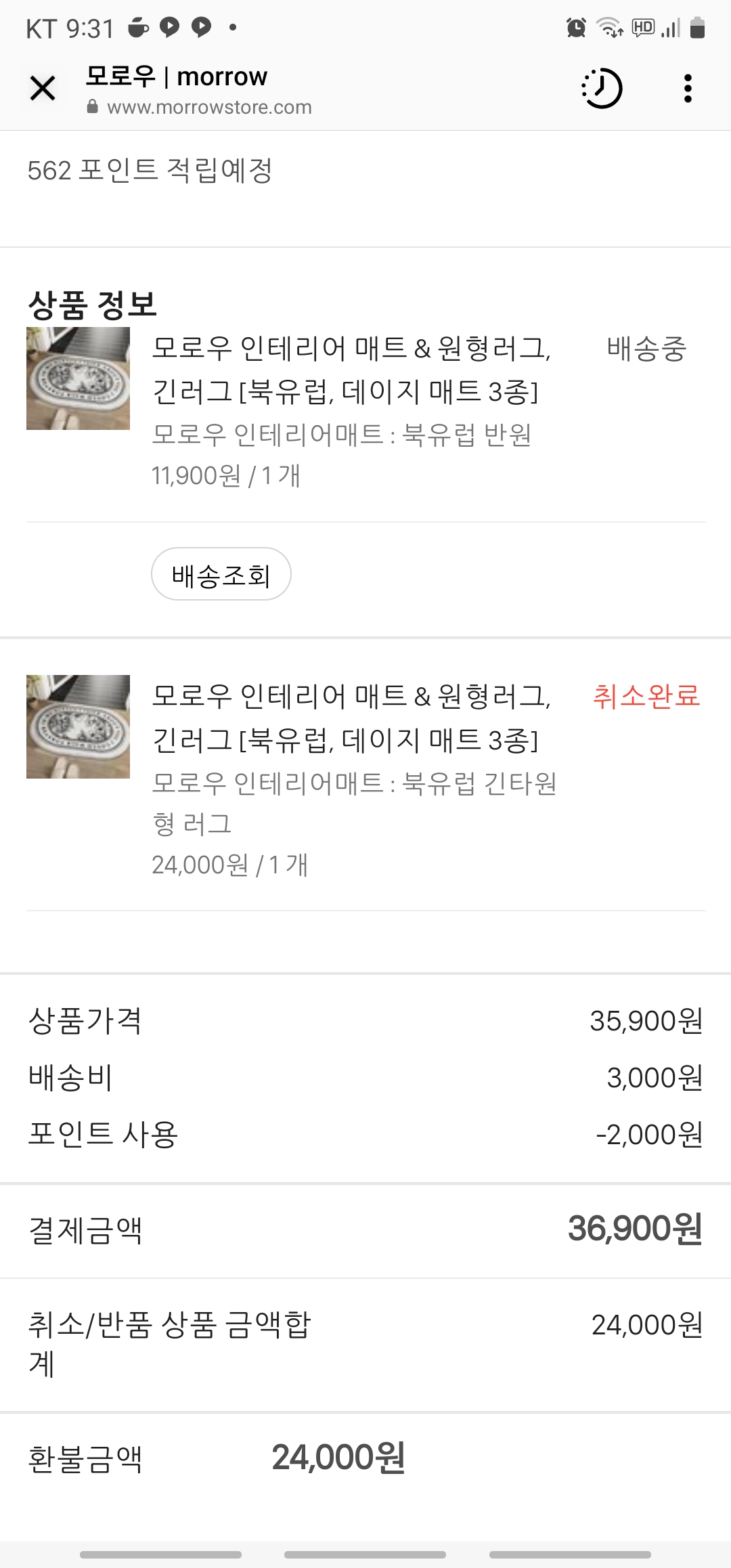
Task: Tap the coffee cup notification icon
Action: [x=139, y=27]
